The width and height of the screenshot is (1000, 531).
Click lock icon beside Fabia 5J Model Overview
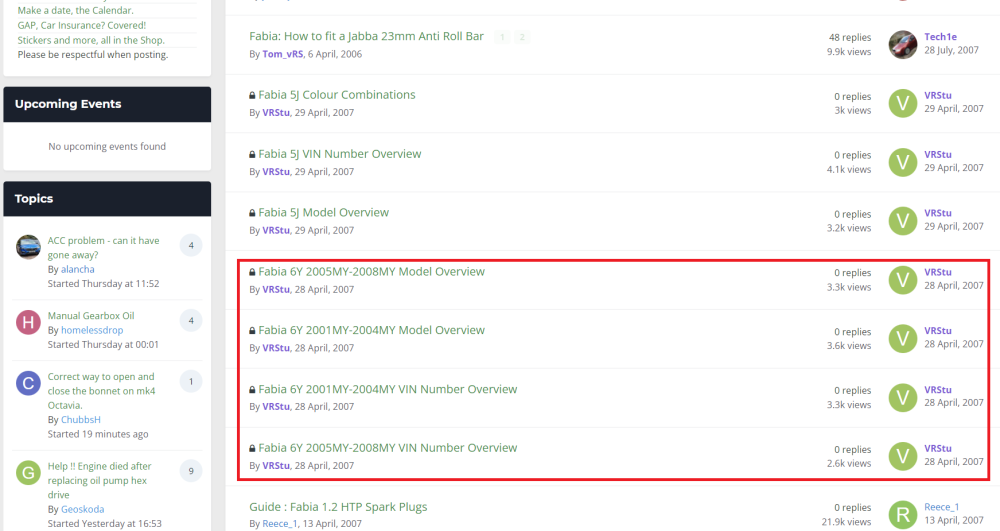pos(252,213)
